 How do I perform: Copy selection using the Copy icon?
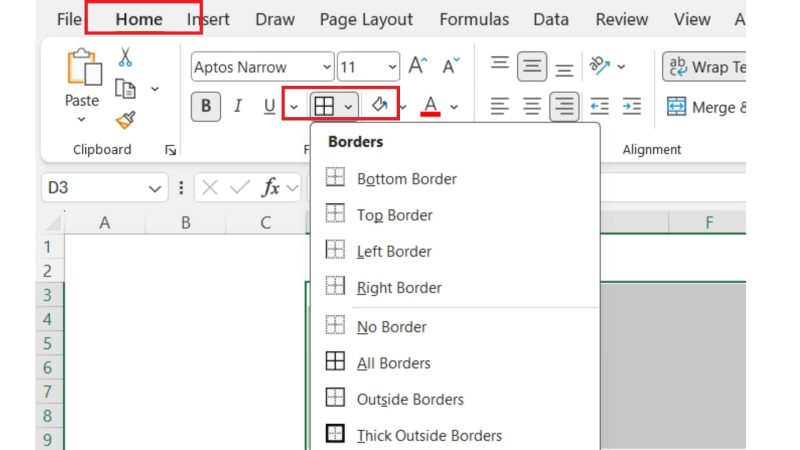pos(125,89)
